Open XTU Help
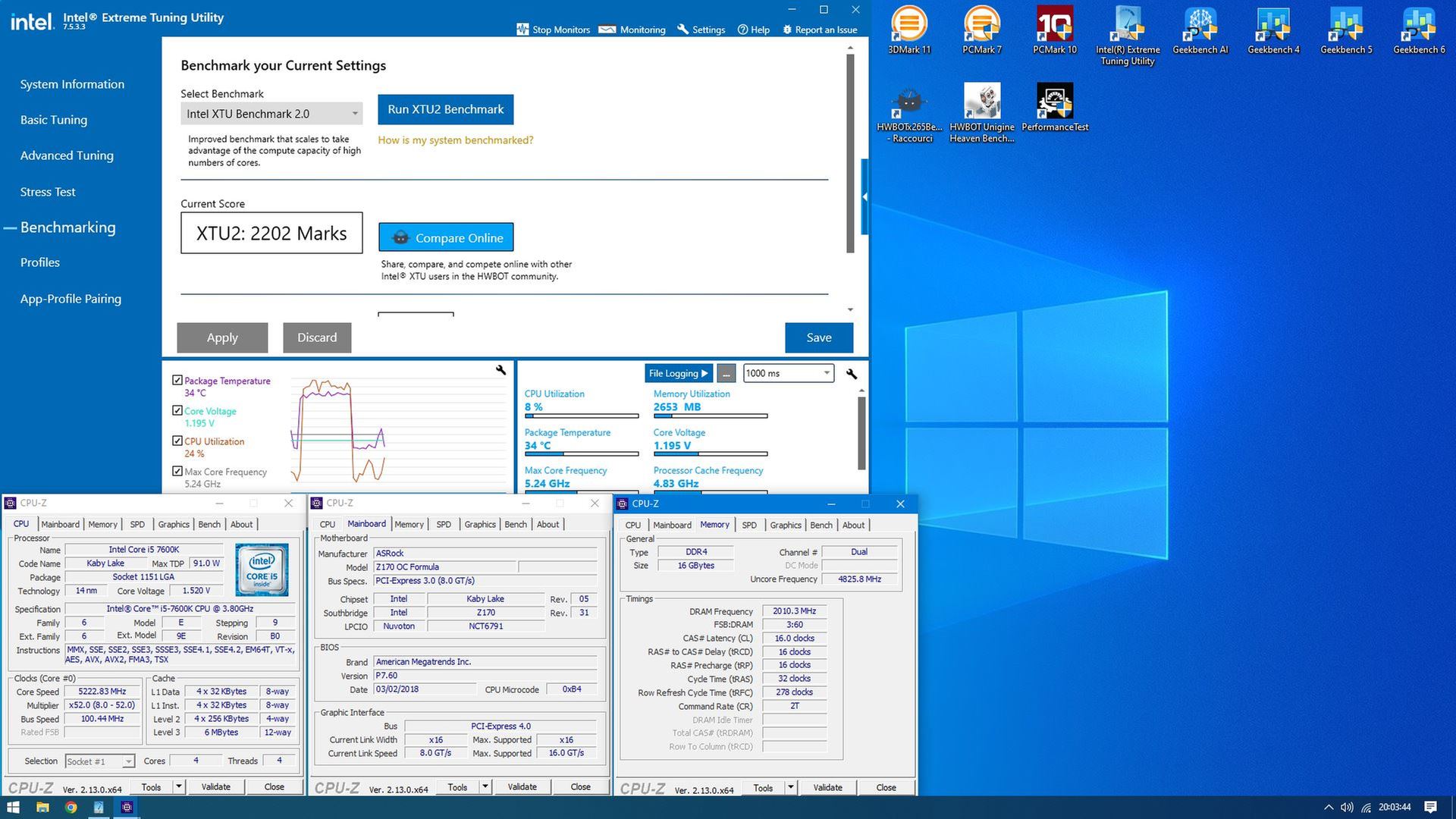 click(754, 30)
